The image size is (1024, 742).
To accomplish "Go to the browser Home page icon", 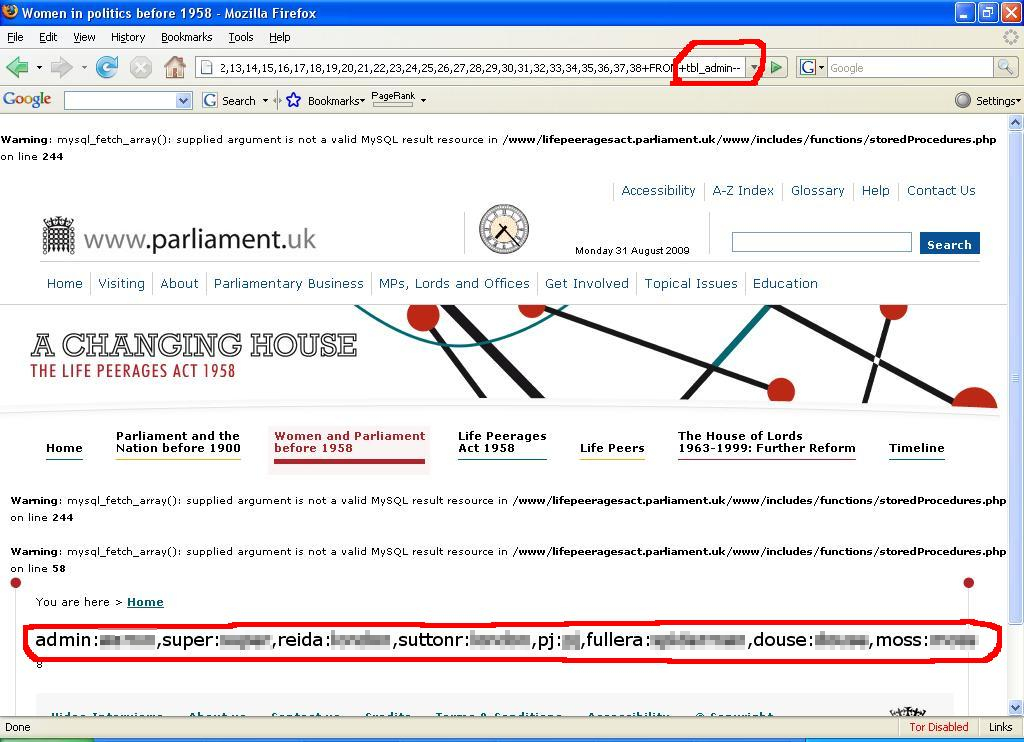I will click(x=175, y=68).
